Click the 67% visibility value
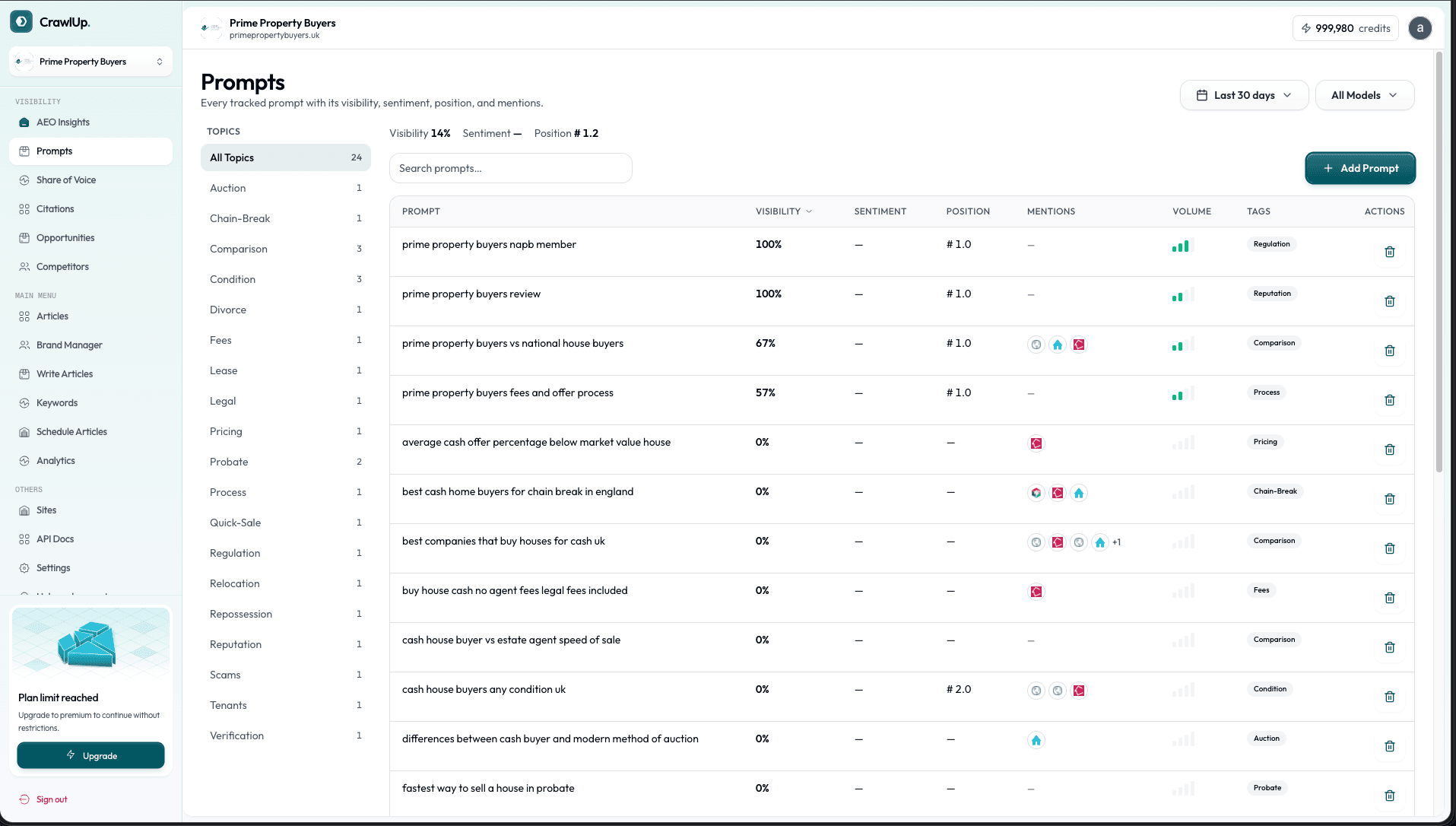Viewport: 1456px width, 826px height. [x=766, y=343]
